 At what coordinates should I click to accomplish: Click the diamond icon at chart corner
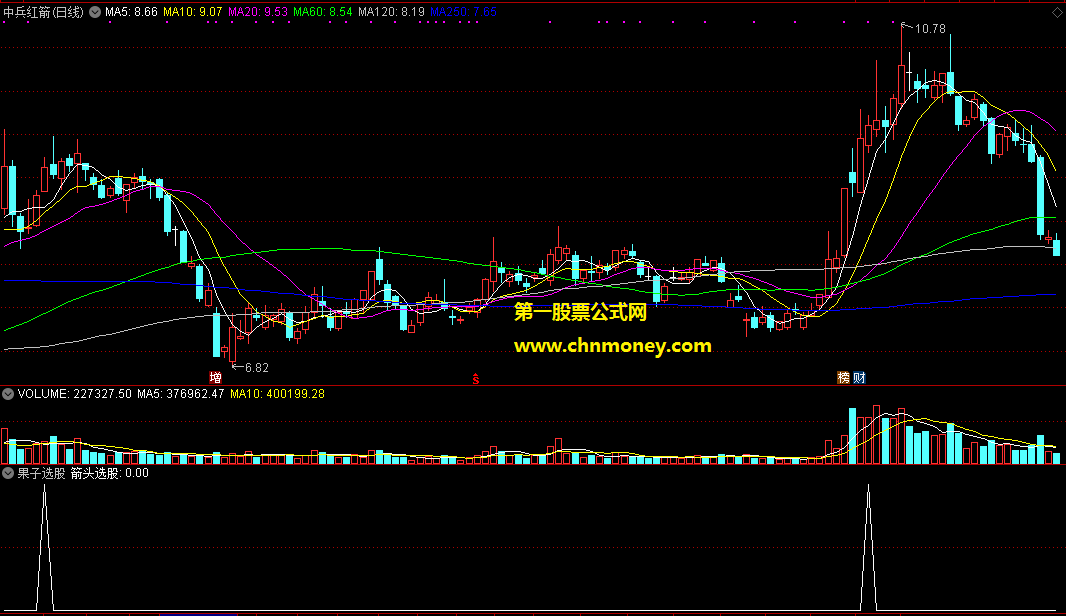point(1058,12)
